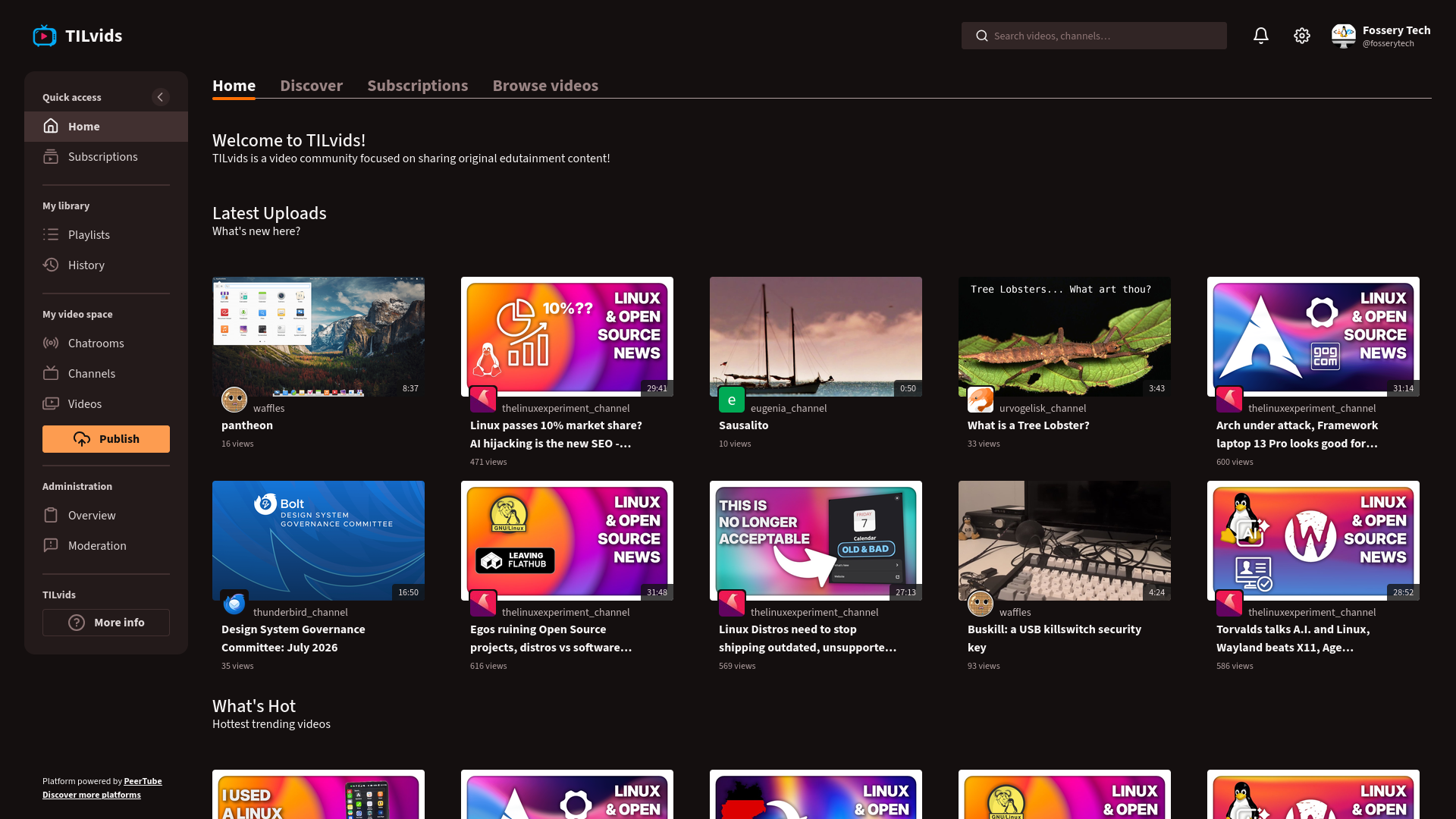Open History in My library

pyautogui.click(x=106, y=265)
